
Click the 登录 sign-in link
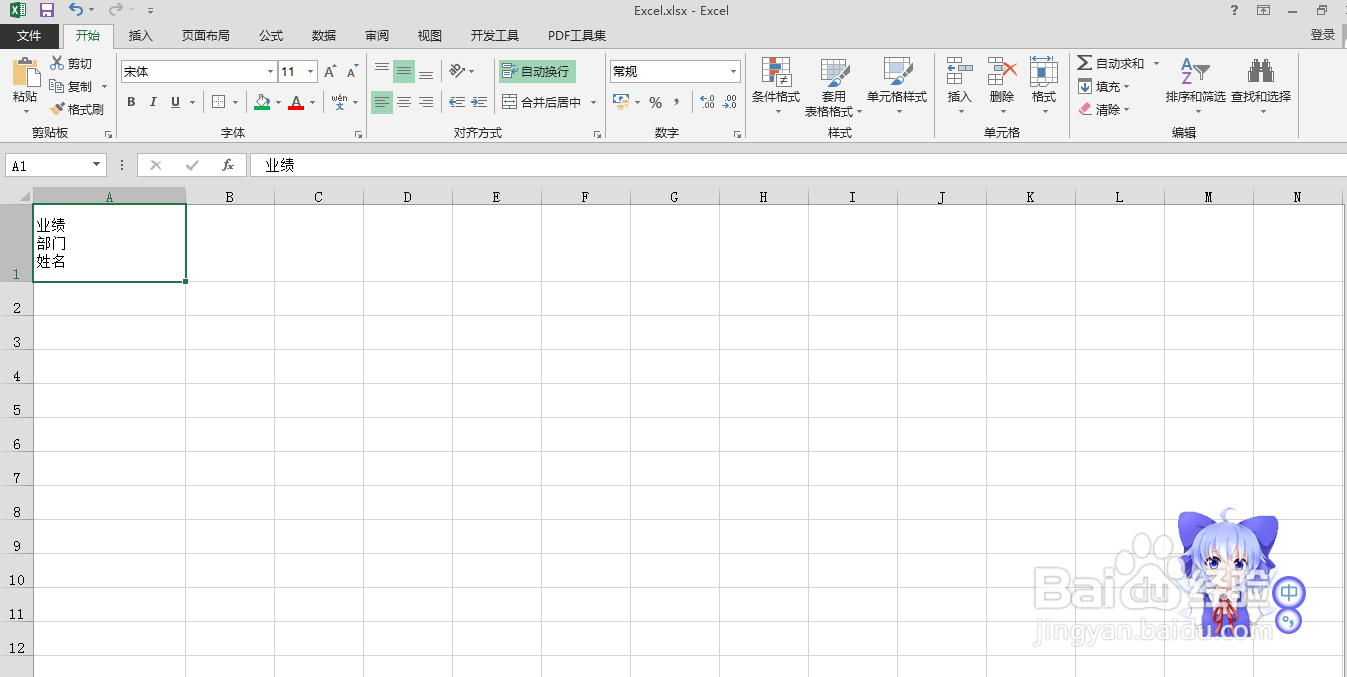(1322, 33)
